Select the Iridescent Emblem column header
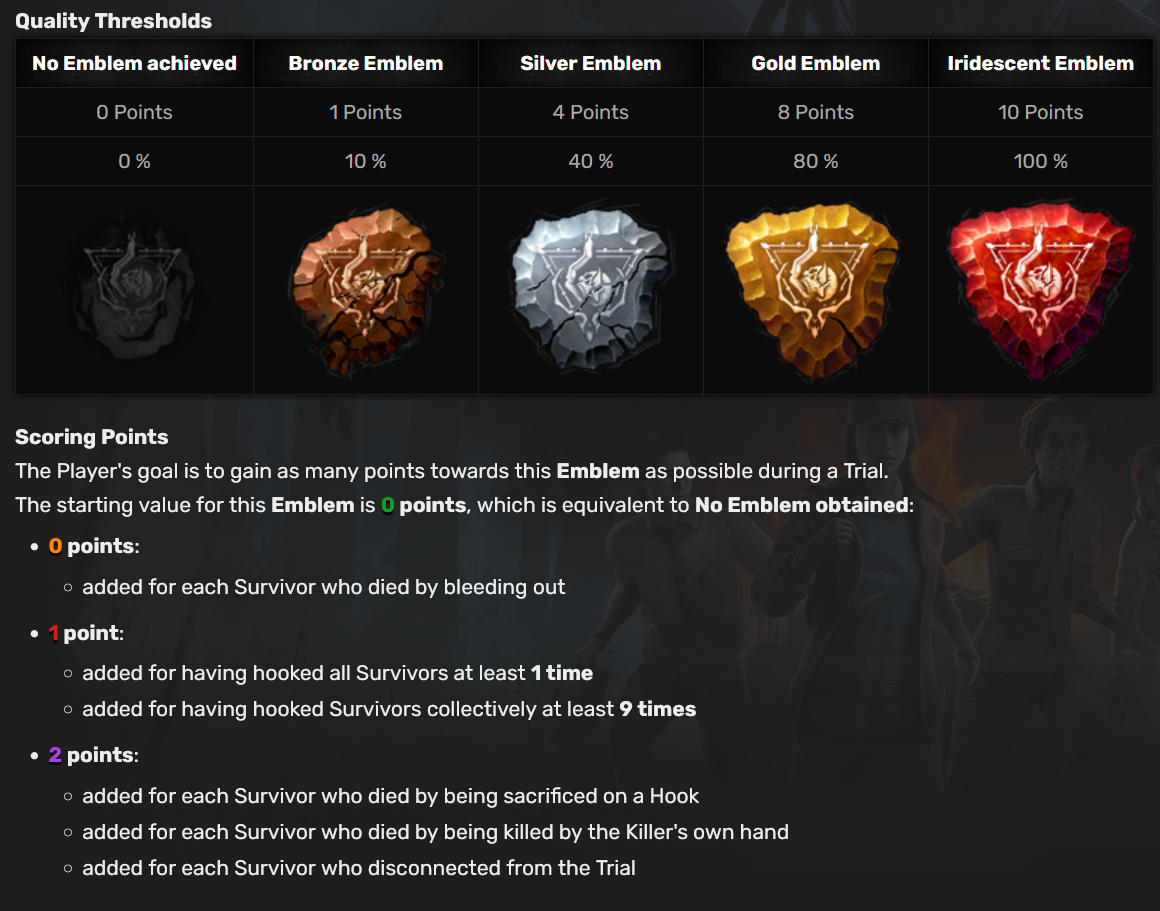1160x911 pixels. [x=1040, y=64]
